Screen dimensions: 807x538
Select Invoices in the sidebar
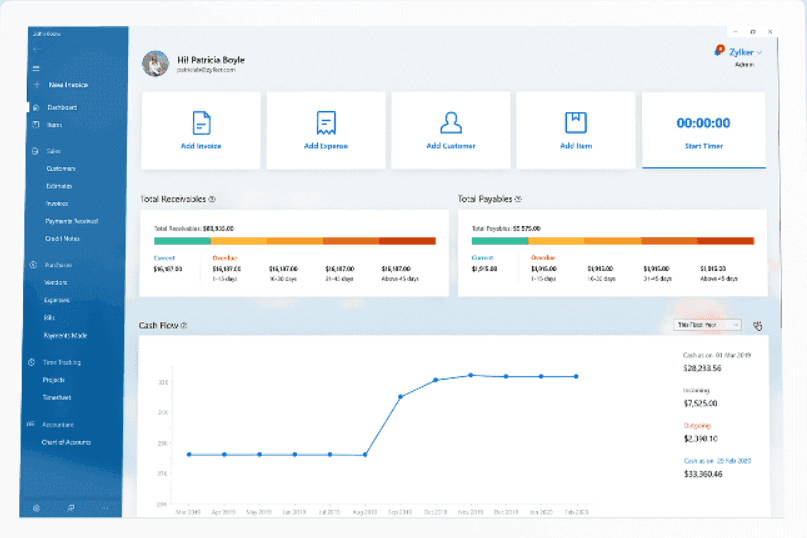tap(57, 204)
